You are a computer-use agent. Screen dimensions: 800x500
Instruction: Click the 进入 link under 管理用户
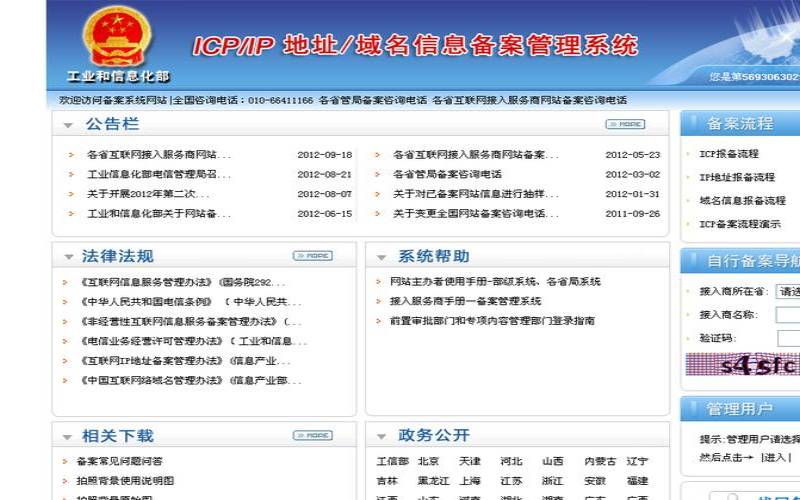tap(774, 457)
